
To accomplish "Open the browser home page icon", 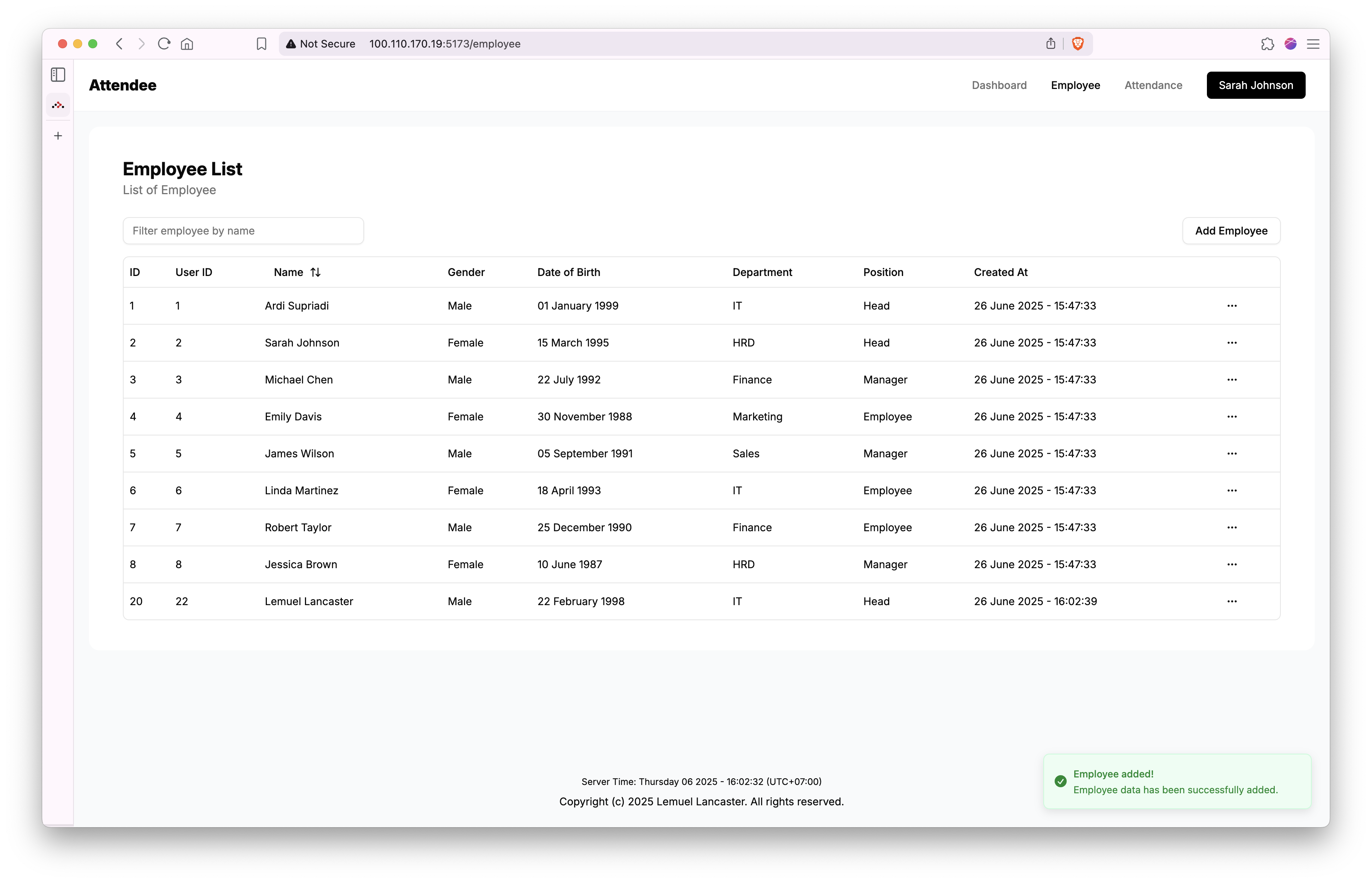I will (x=187, y=44).
